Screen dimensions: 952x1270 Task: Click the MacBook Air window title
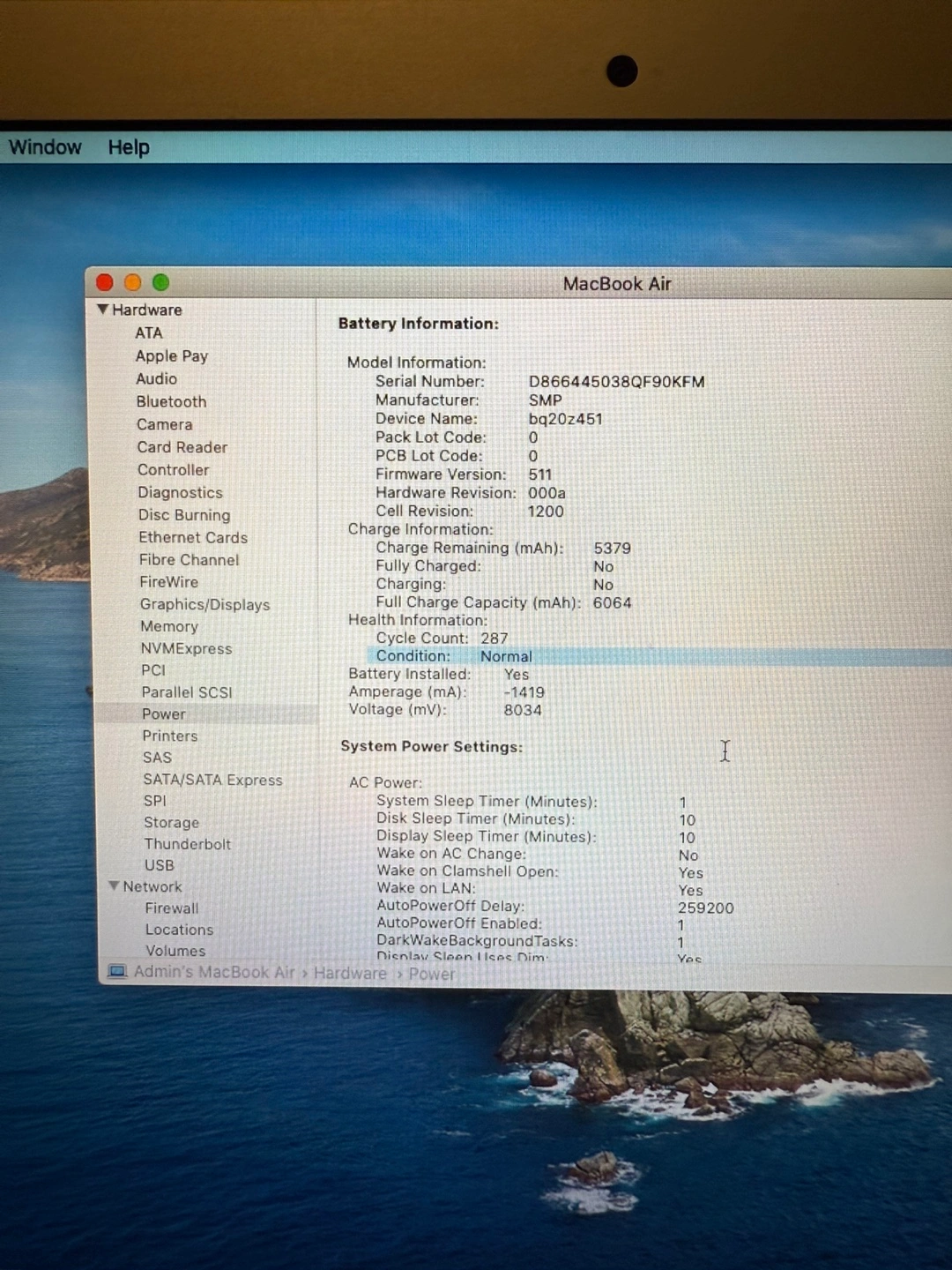(x=617, y=284)
